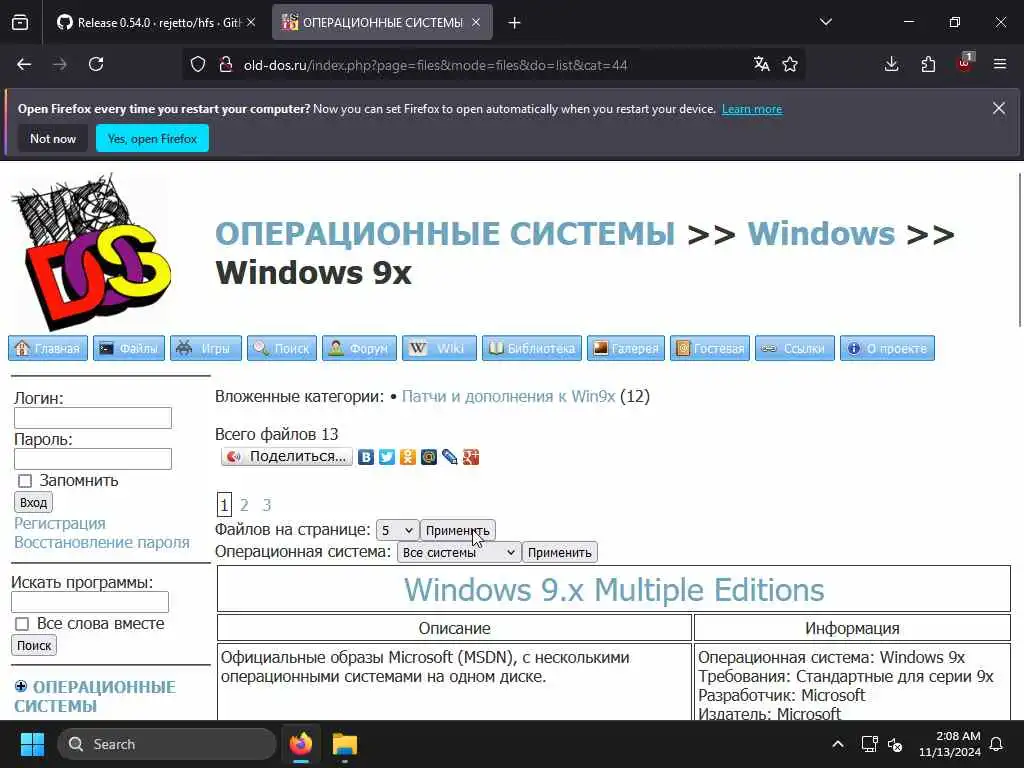The height and width of the screenshot is (768, 1024).
Task: Open tracking protection shield icon
Action: coord(198,64)
